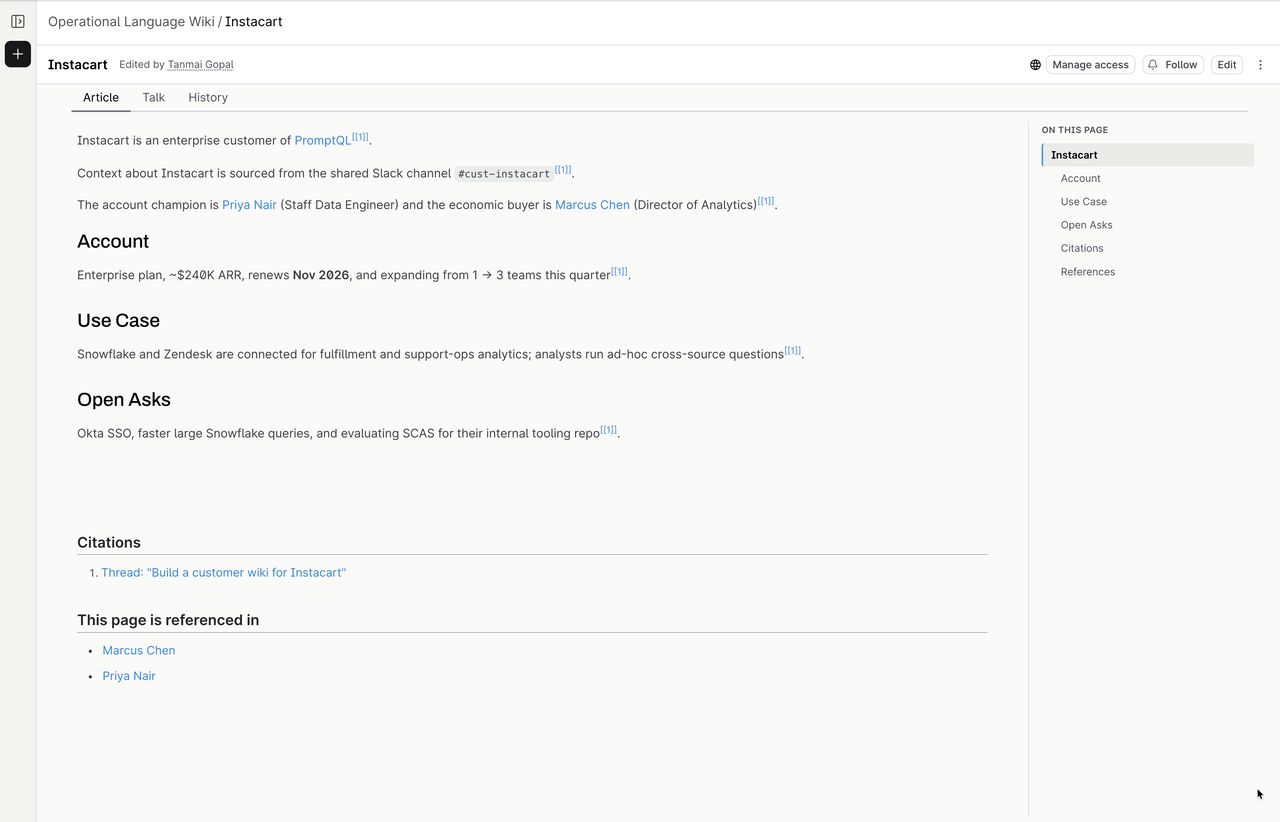This screenshot has width=1280, height=822.
Task: Click the Edit button
Action: click(x=1227, y=65)
